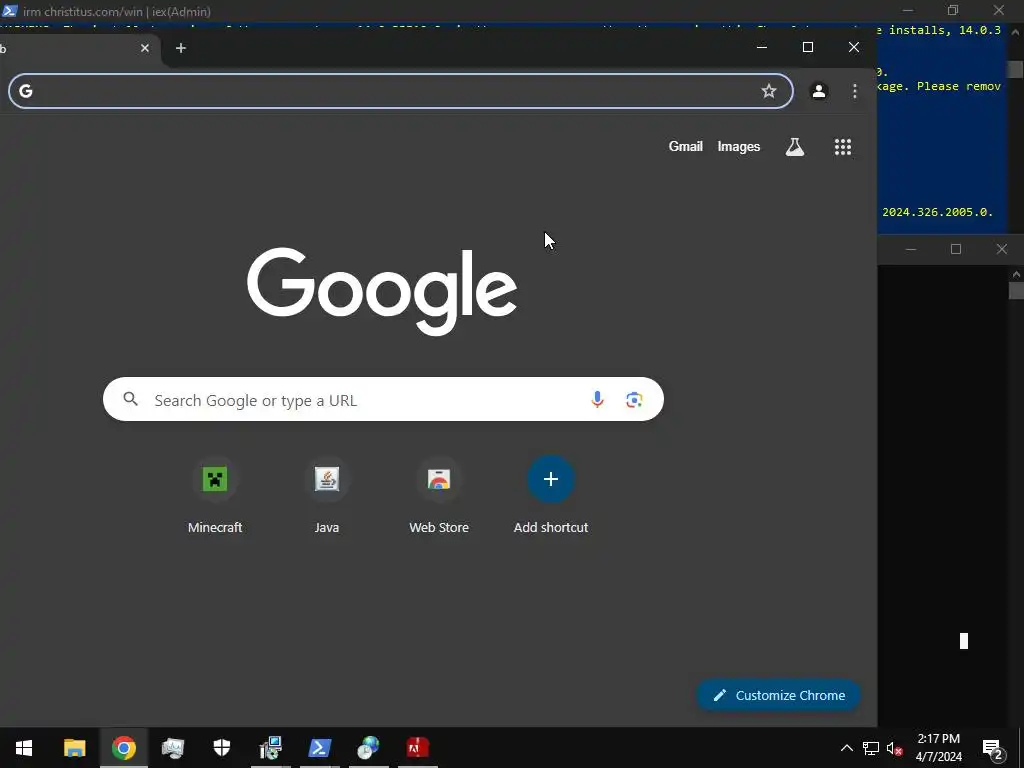
Task: Click PowerShell title bar icon
Action: [x=10, y=11]
